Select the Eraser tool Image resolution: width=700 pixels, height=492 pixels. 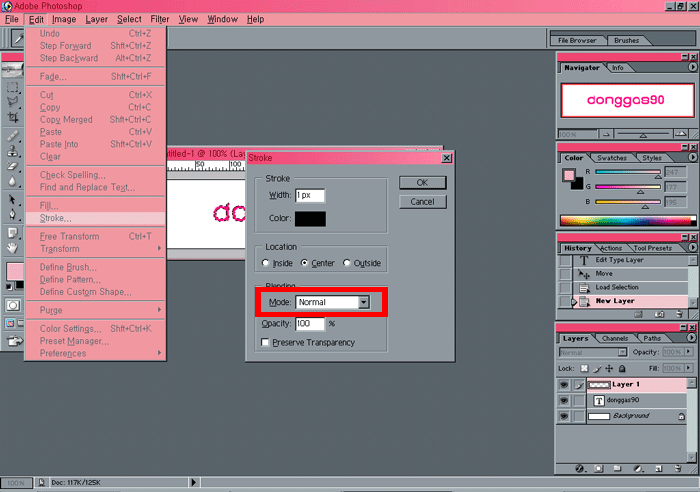(12, 166)
